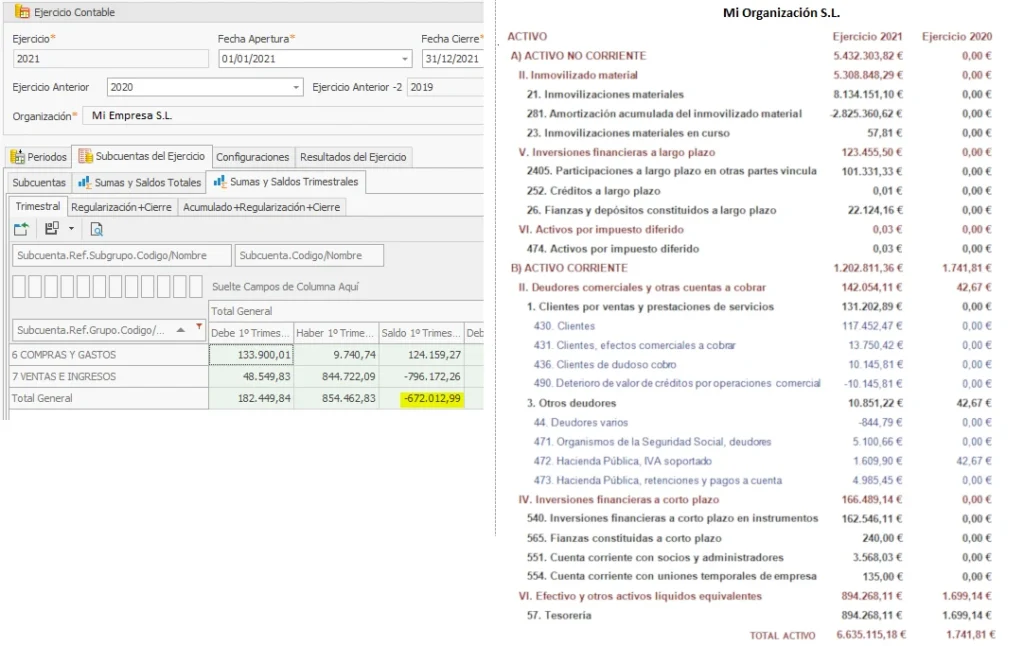This screenshot has width=1024, height=646.
Task: Select the Sumas y Saldos Totales chart icon
Action: [x=84, y=182]
